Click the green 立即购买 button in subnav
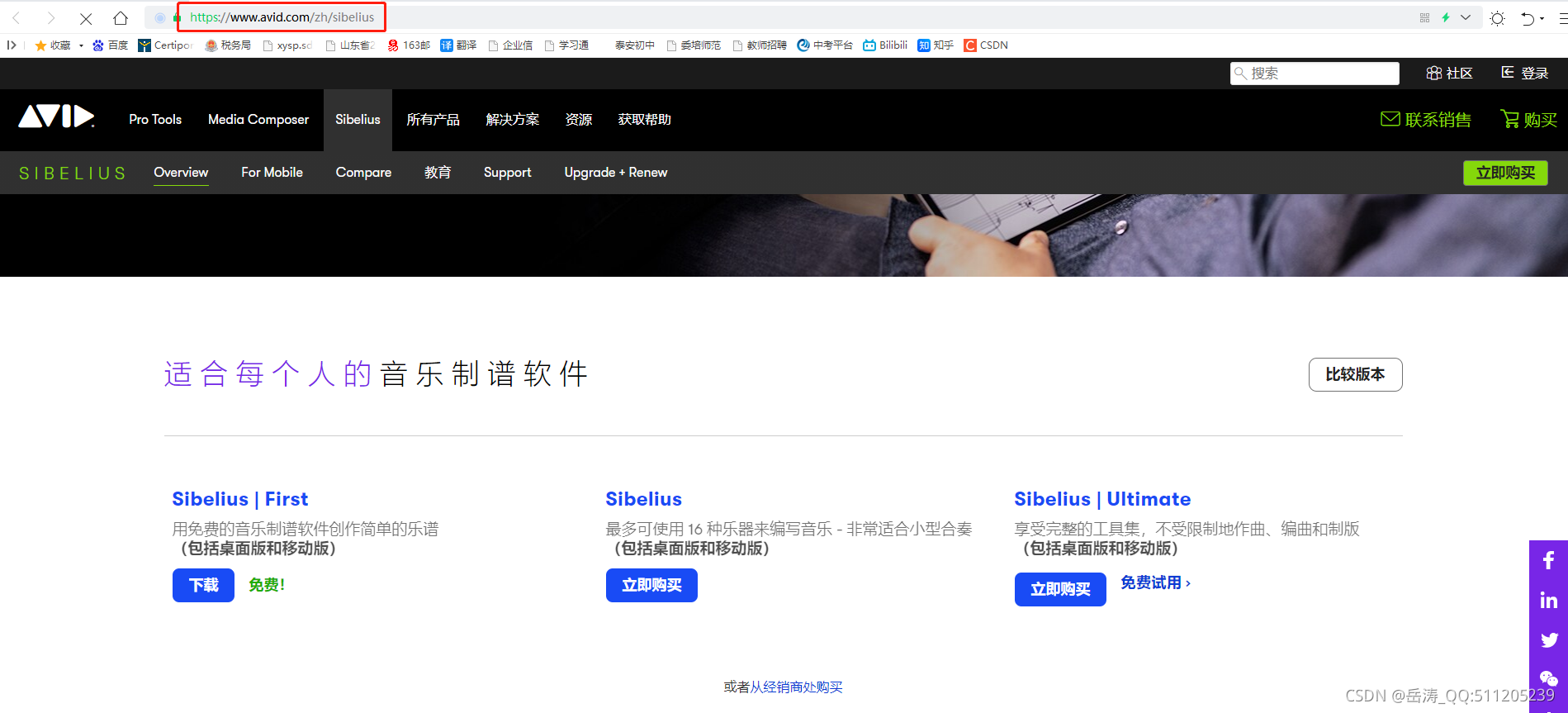Screen dimensions: 1568x713 coord(1506,173)
